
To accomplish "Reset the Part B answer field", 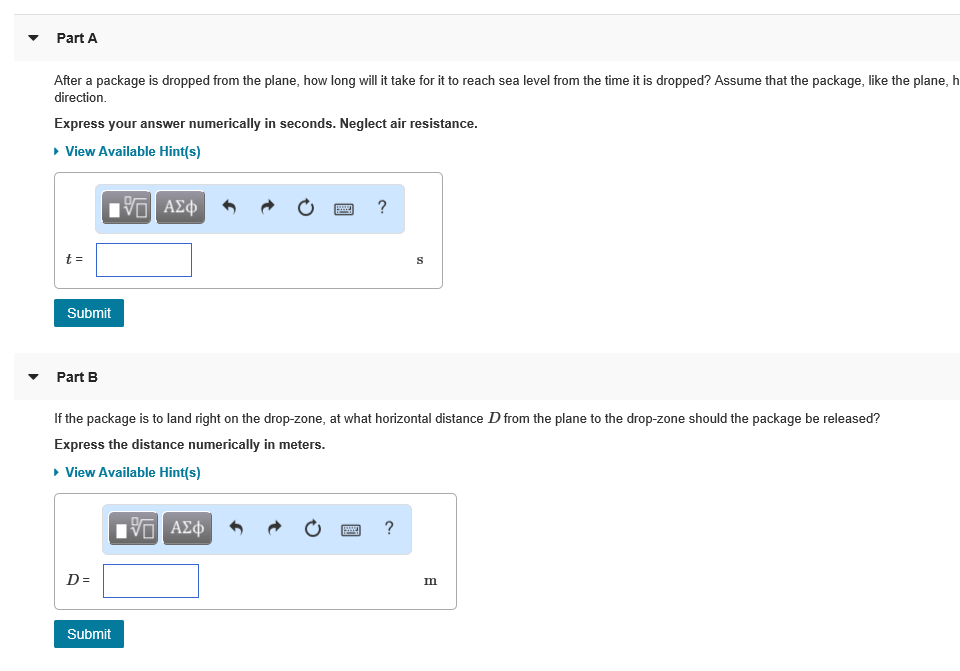I will tap(312, 529).
